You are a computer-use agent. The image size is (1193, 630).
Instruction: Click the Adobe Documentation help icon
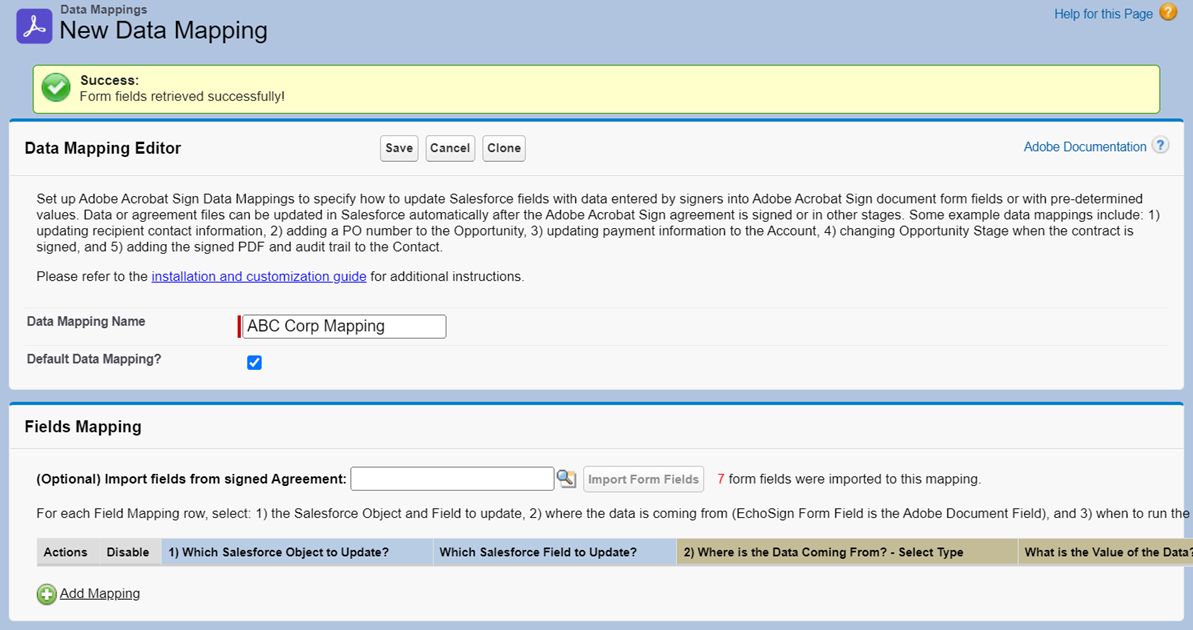(1160, 145)
